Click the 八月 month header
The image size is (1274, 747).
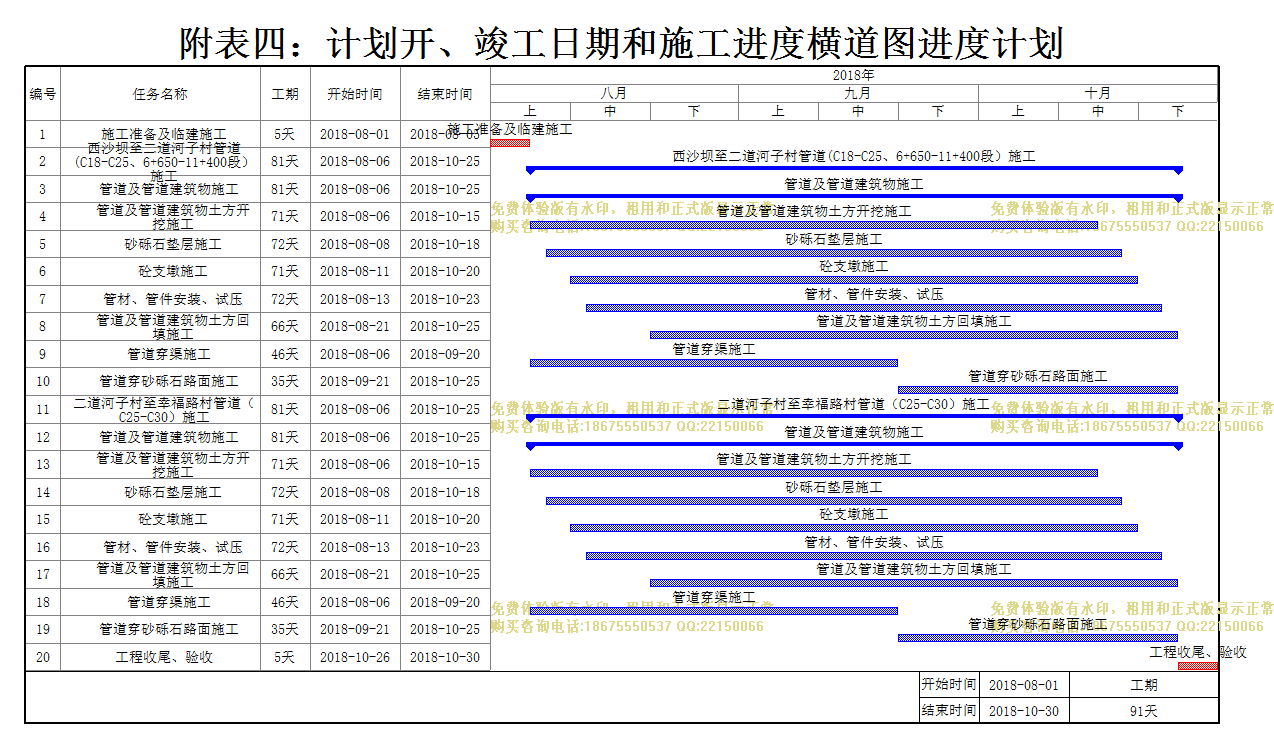[614, 93]
